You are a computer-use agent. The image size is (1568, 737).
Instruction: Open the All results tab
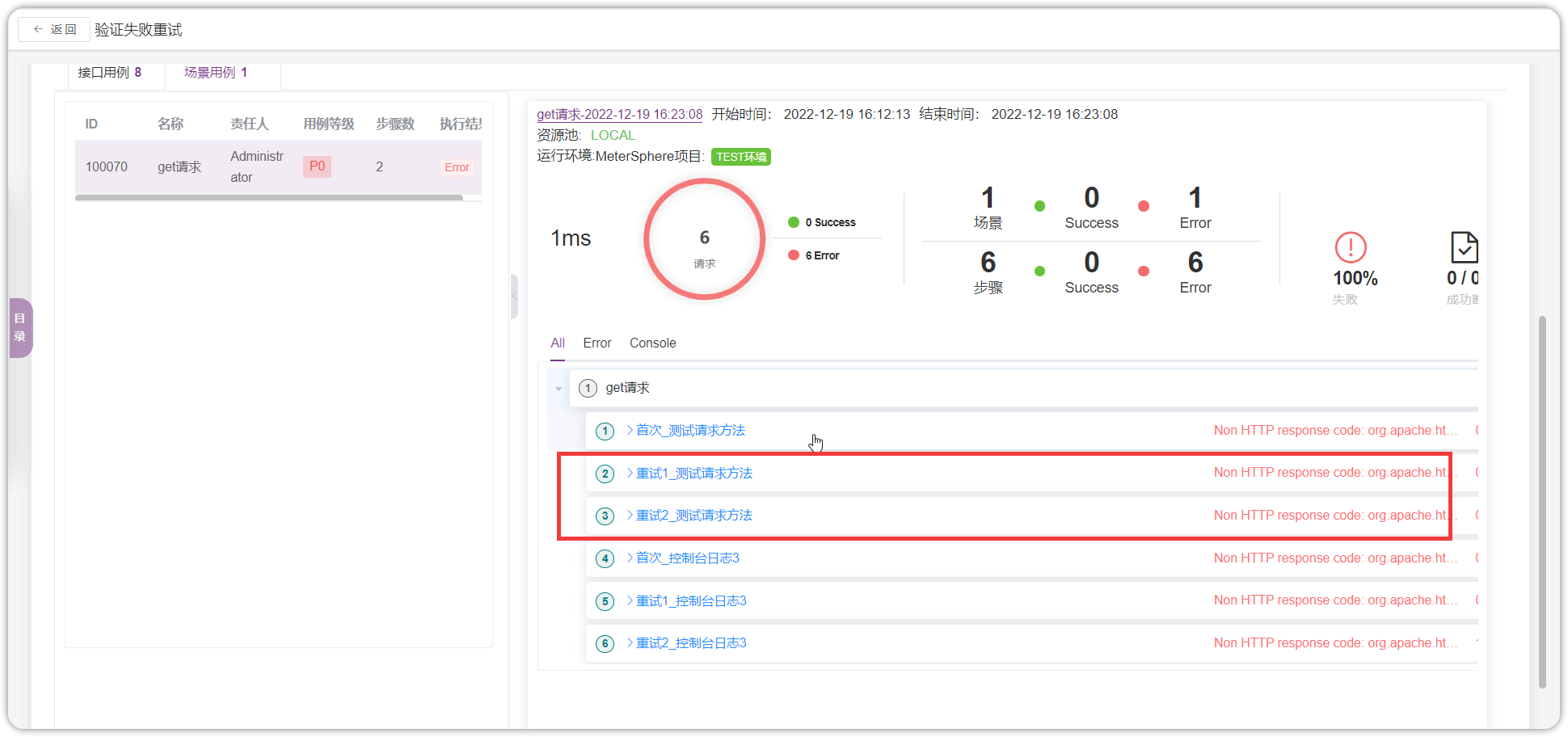pos(558,343)
